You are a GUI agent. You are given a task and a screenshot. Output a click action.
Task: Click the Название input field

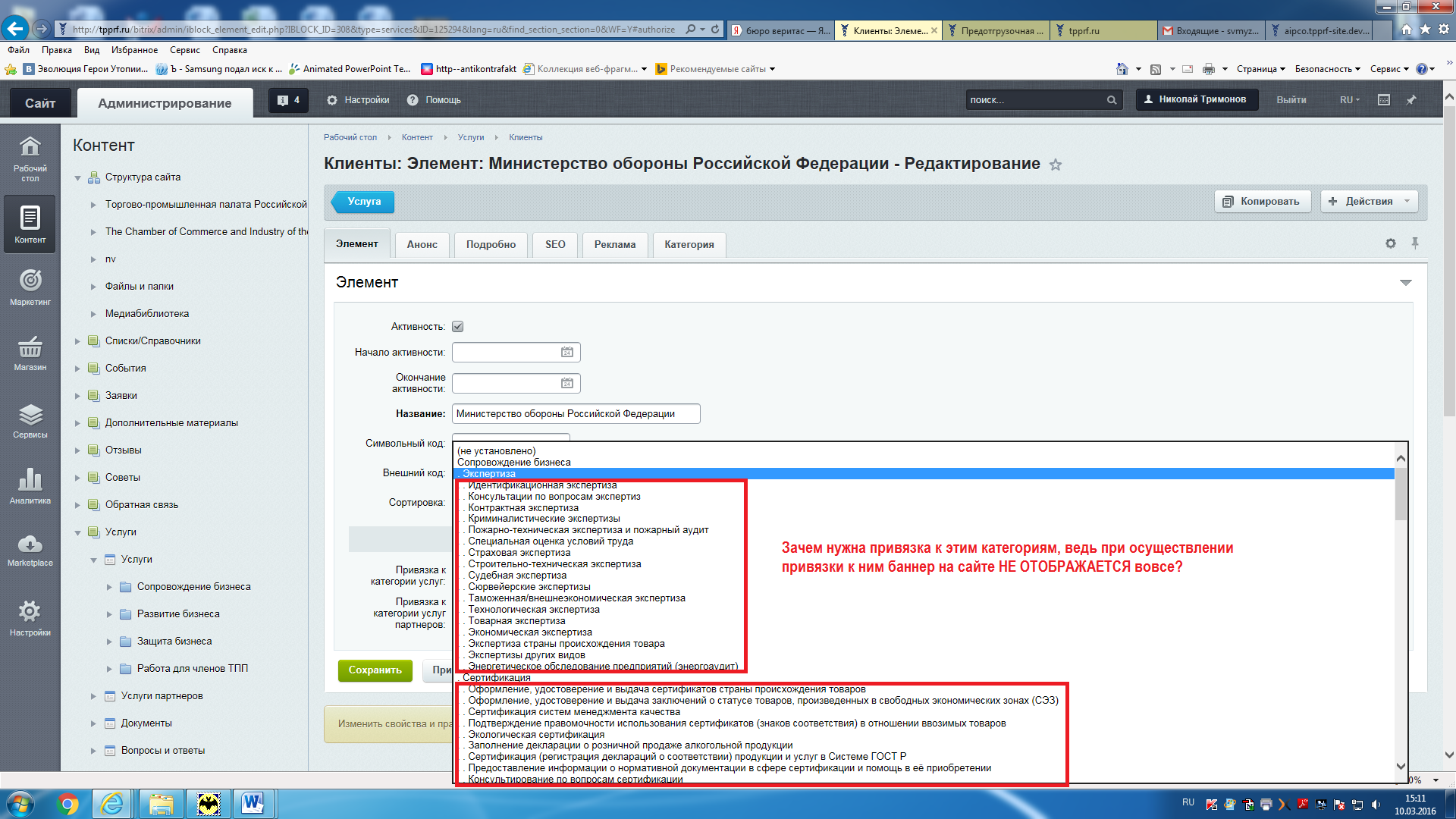pyautogui.click(x=576, y=414)
